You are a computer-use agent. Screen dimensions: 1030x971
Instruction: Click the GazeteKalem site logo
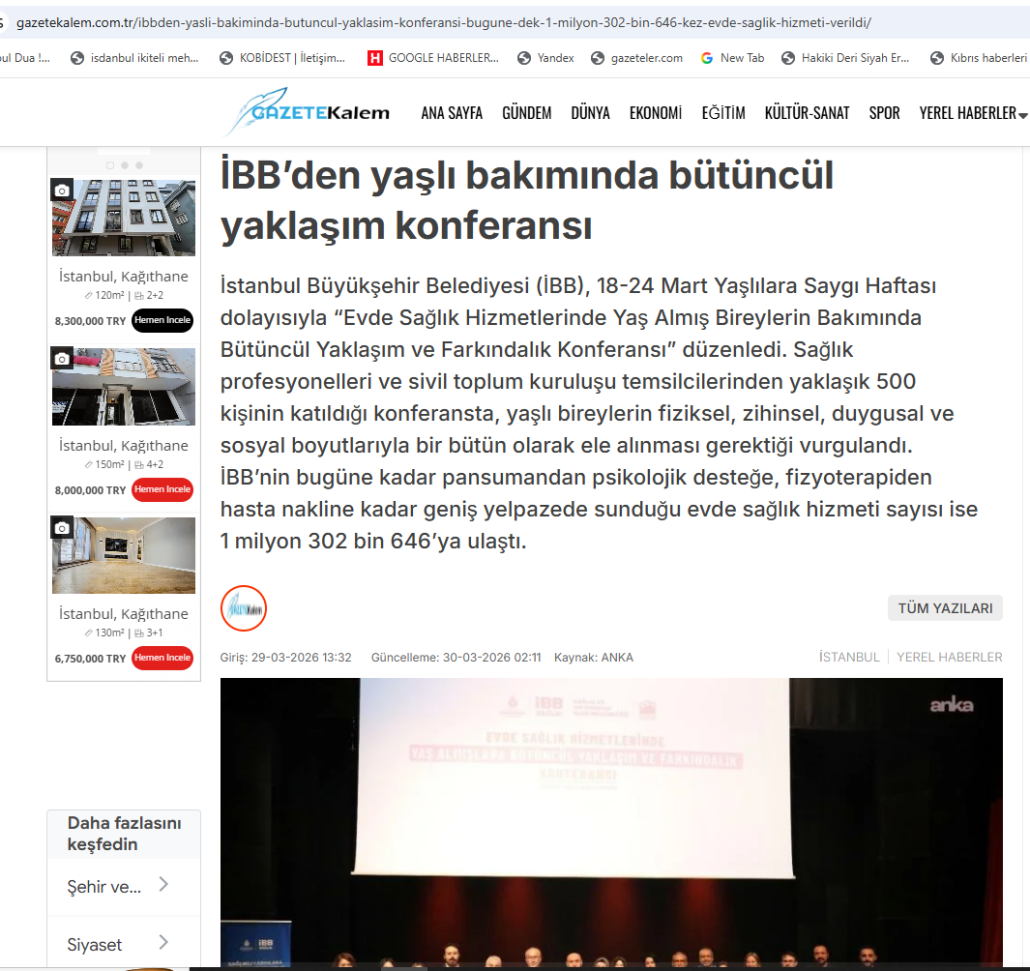[x=308, y=112]
